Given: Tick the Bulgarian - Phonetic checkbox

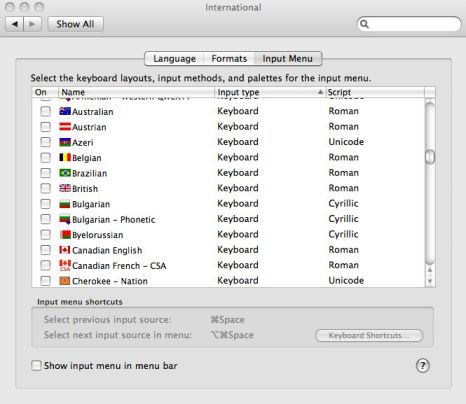Looking at the screenshot, I should pos(45,219).
